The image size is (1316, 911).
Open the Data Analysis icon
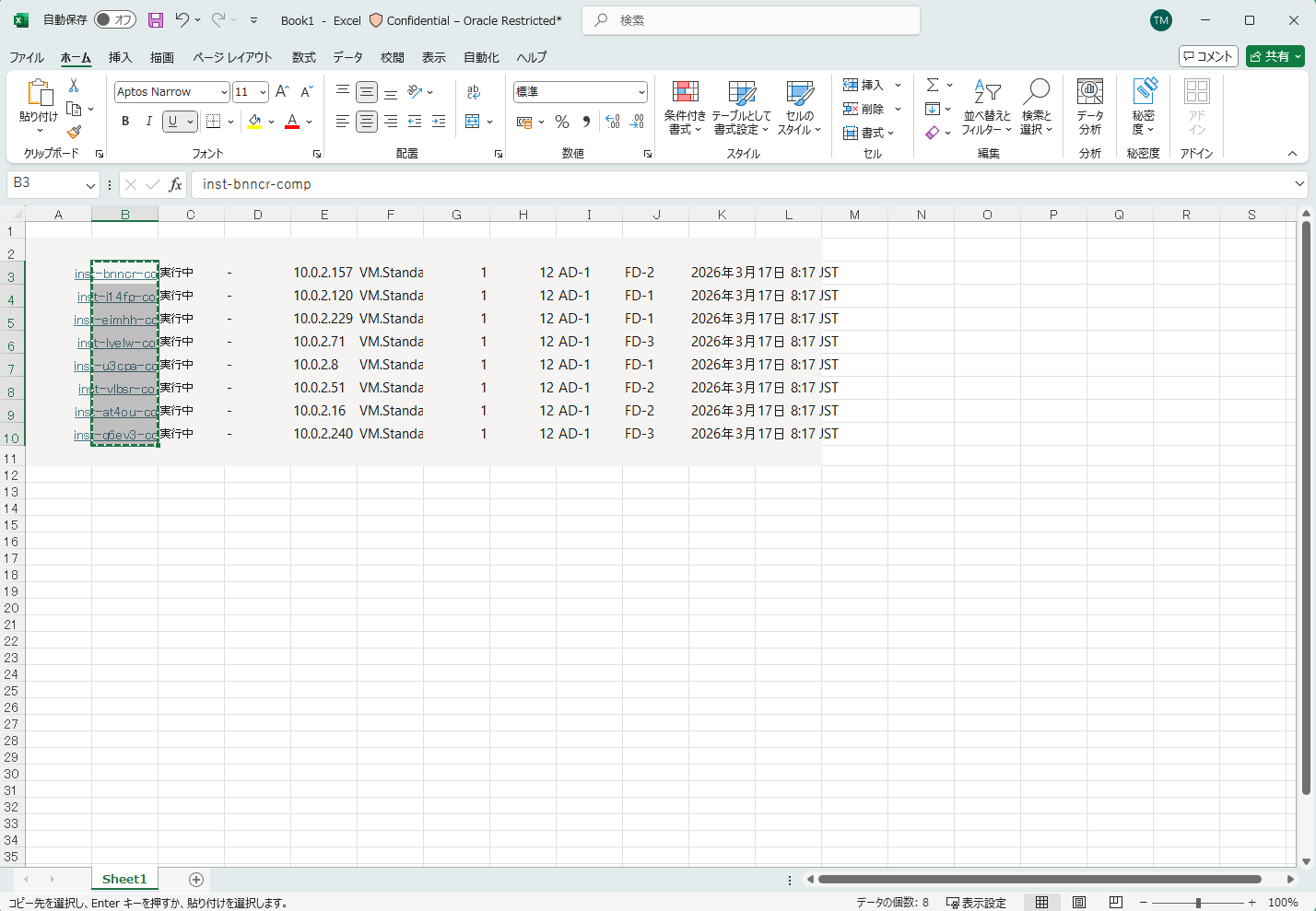[1089, 93]
